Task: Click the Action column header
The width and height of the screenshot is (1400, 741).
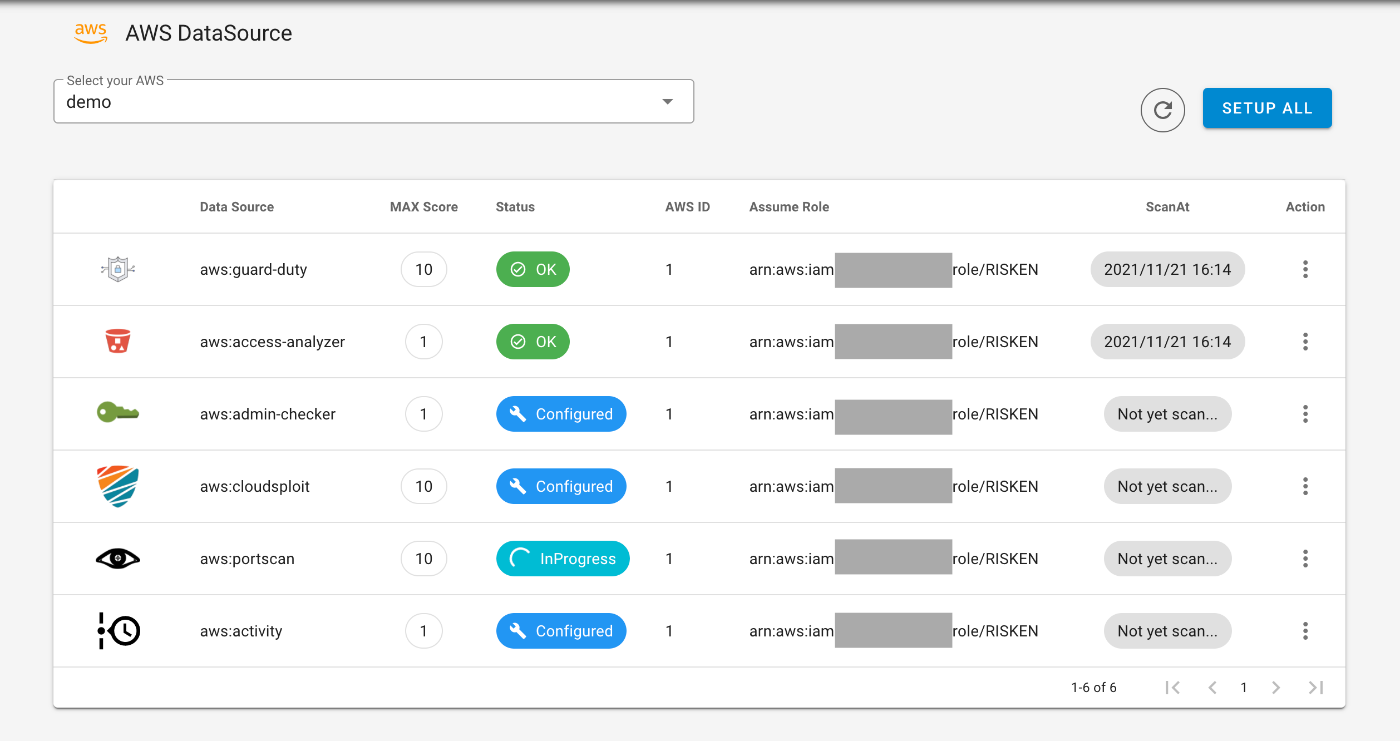Action: coord(1305,207)
